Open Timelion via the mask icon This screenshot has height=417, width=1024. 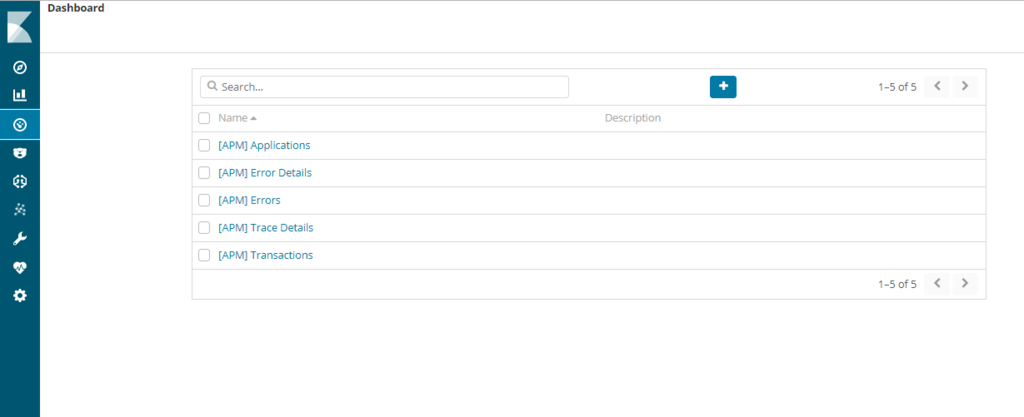[20, 153]
